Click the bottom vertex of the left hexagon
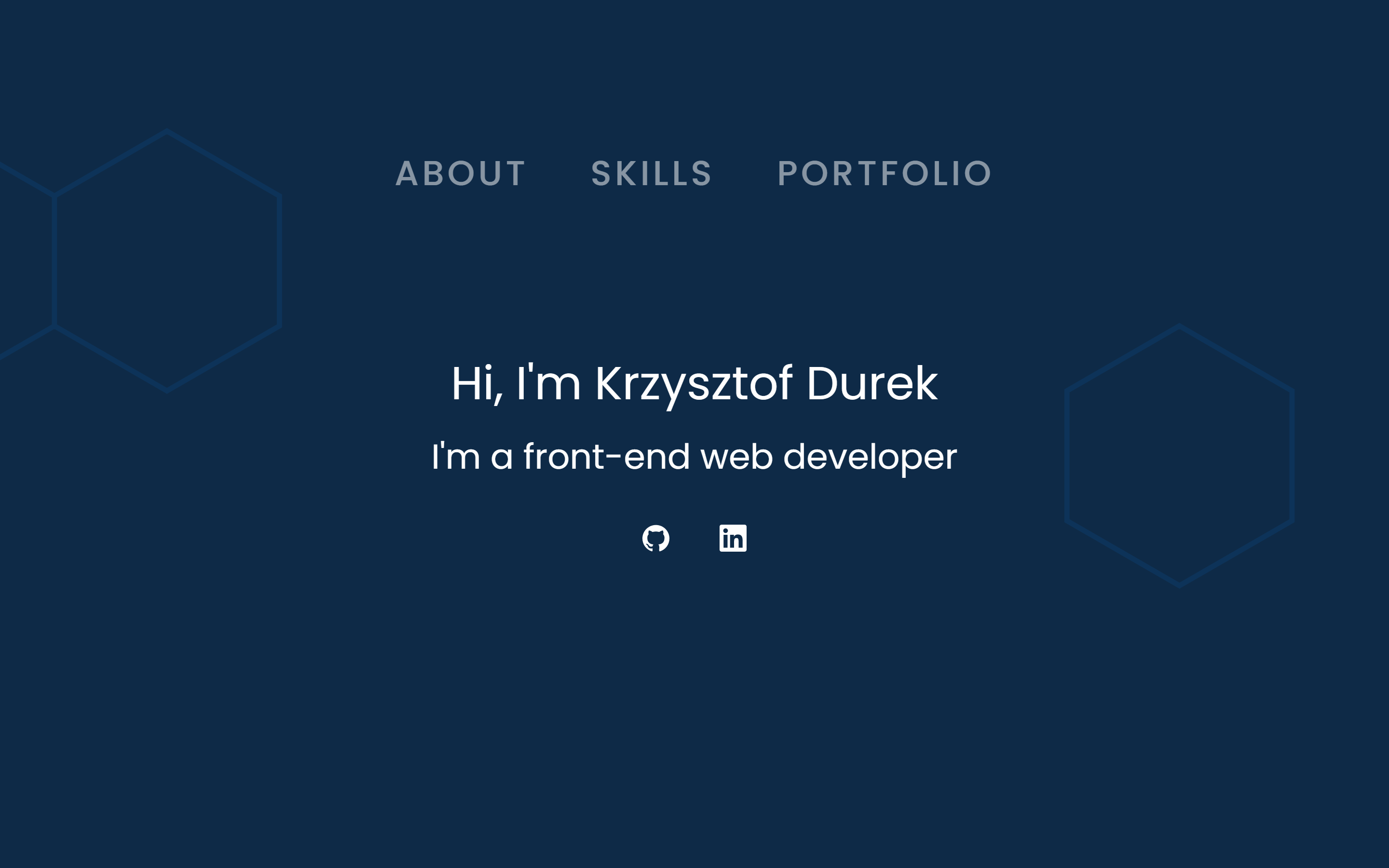 166,391
